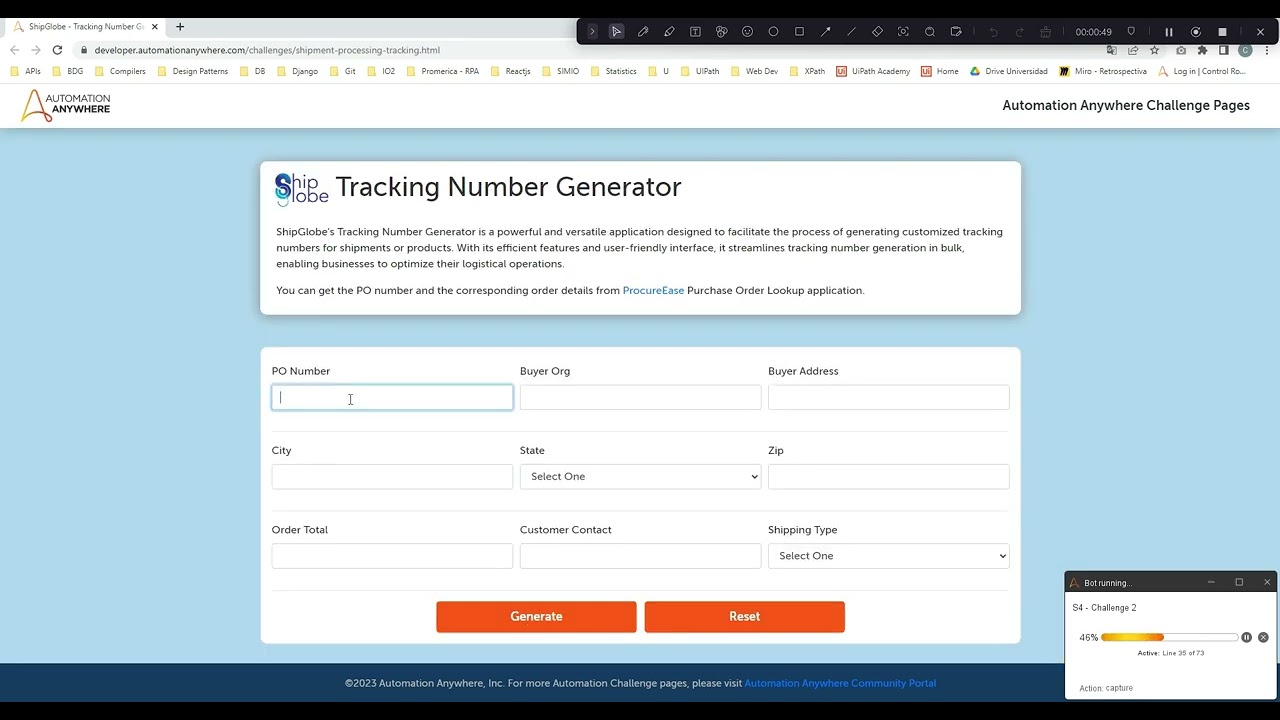Open the Miro - Retrospectiva bookmark

pos(1103,72)
